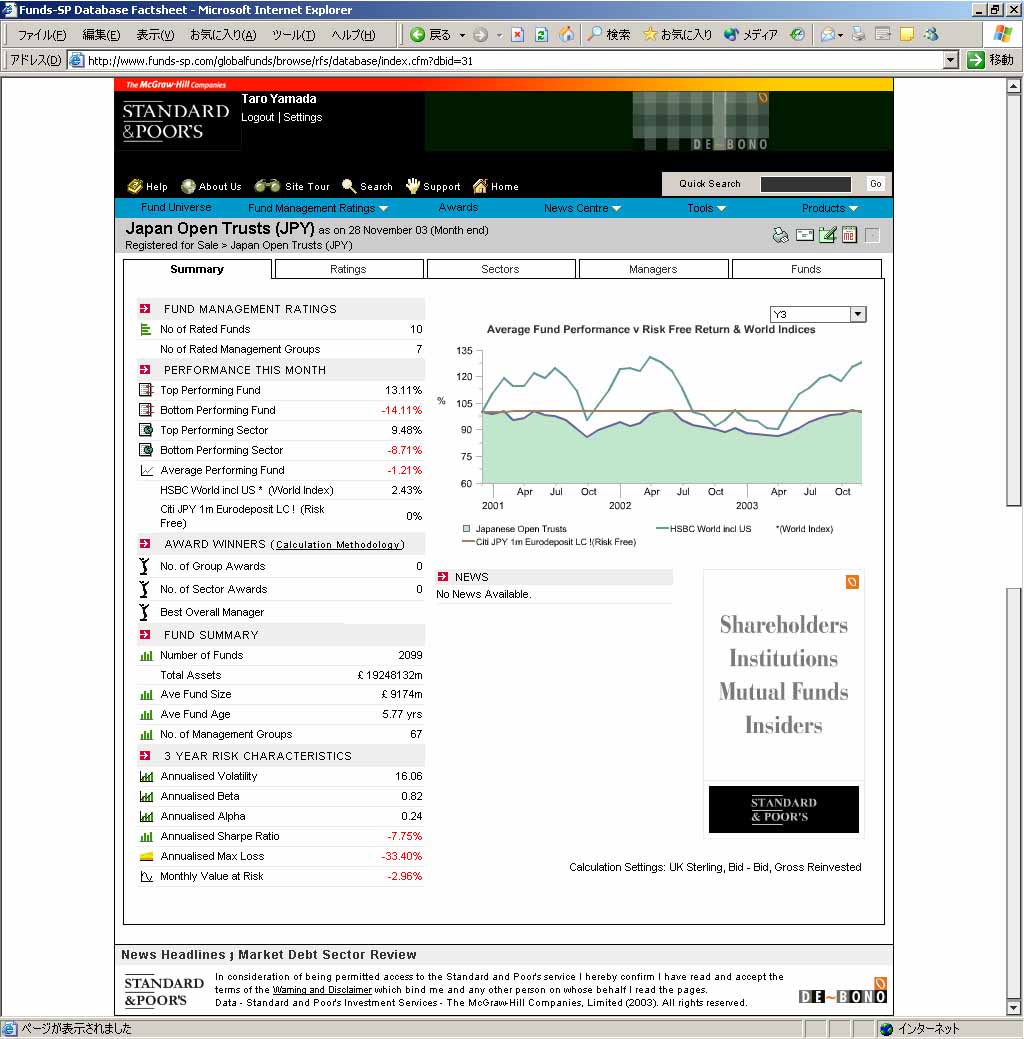Open the Settings link
1024x1039 pixels.
[303, 117]
